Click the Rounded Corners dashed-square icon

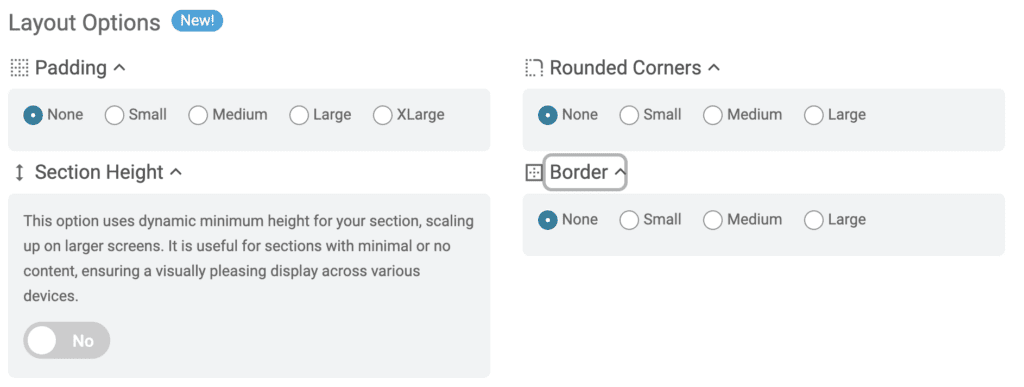pyautogui.click(x=534, y=68)
